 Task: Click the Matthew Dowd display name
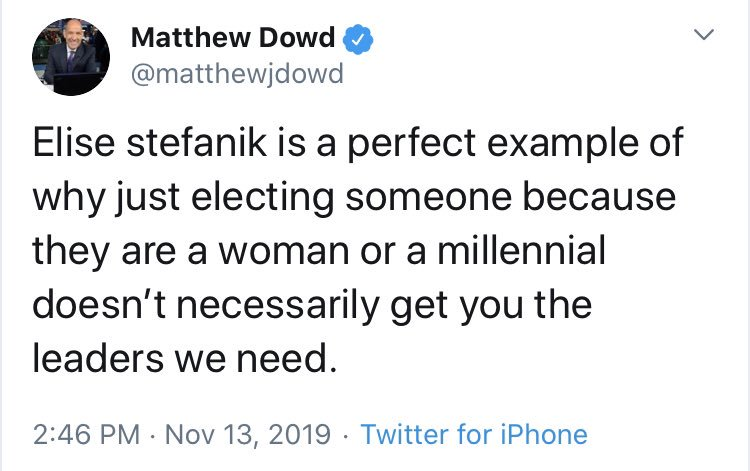[x=235, y=39]
